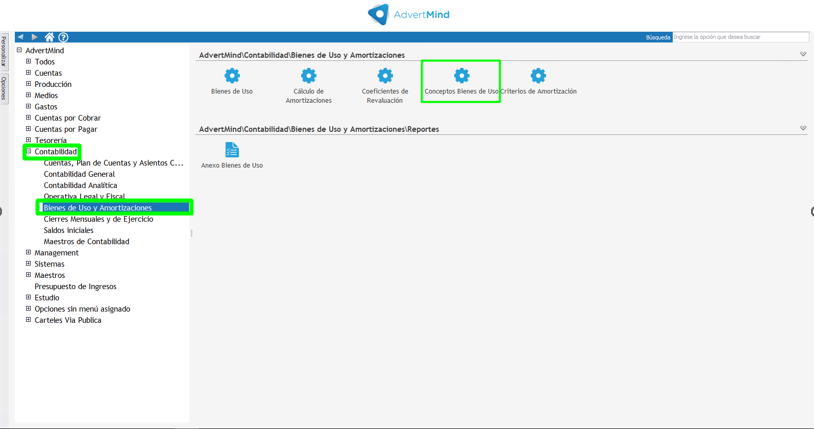Click the Sistemas tree label
Screen dimensions: 814x429
[x=49, y=264]
